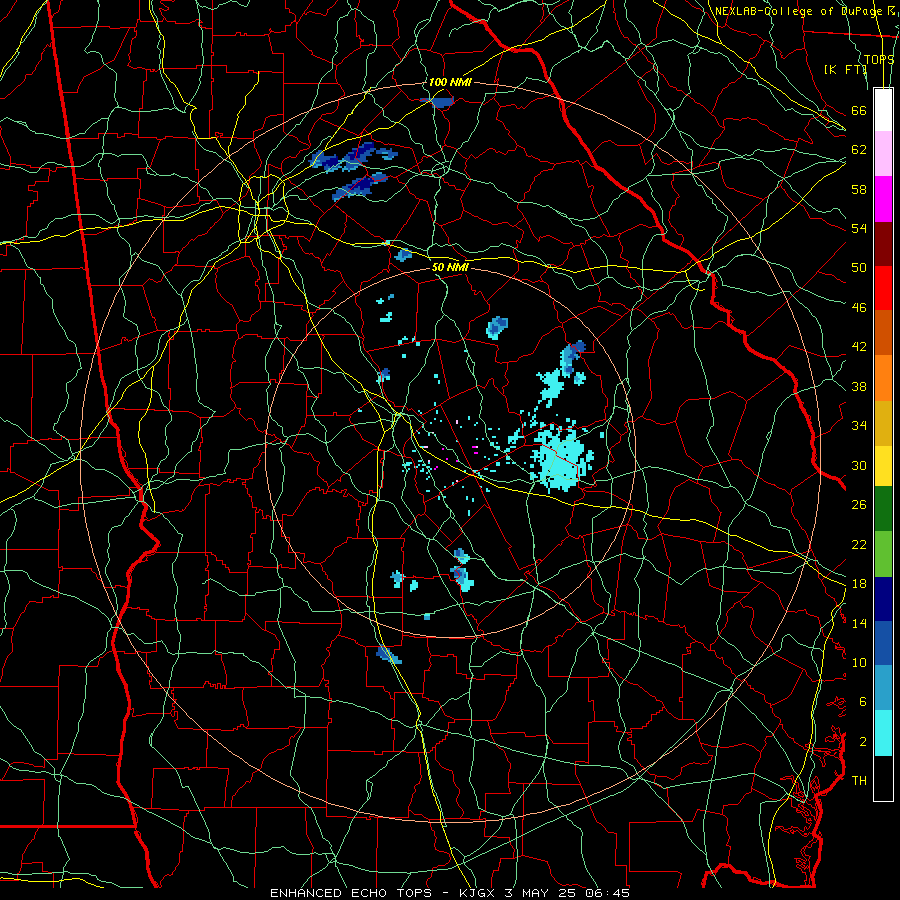Image resolution: width=900 pixels, height=900 pixels.
Task: Click the '06:45' time in the footer
Action: [x=608, y=893]
